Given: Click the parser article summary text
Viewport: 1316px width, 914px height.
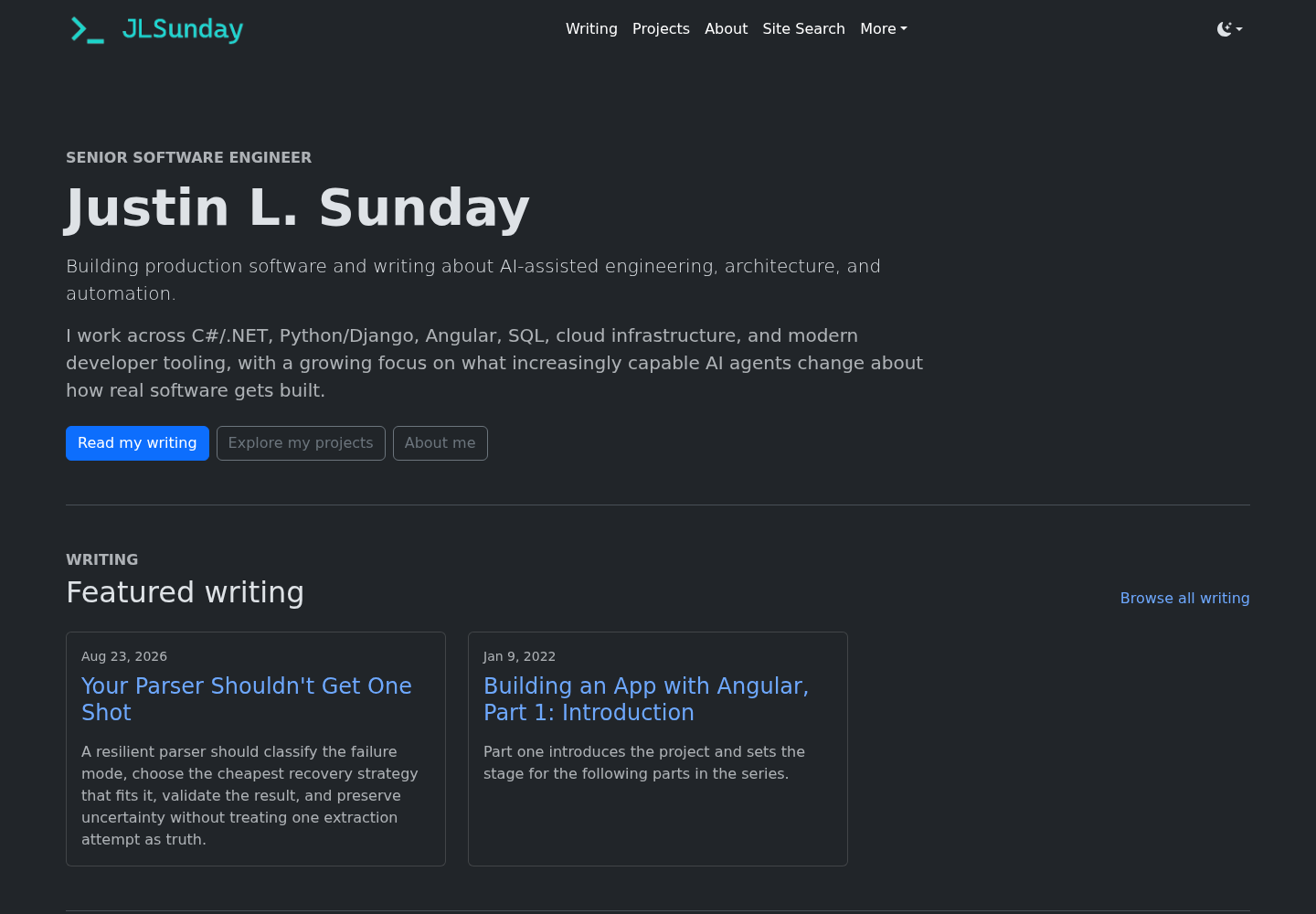Looking at the screenshot, I should pos(249,795).
